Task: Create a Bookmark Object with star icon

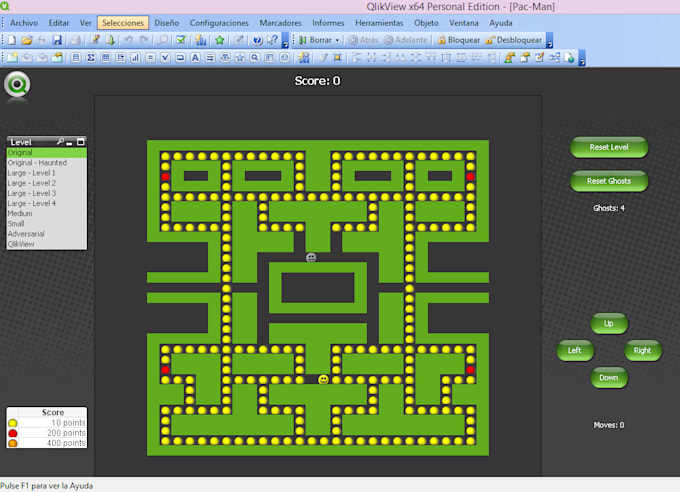Action: (x=240, y=57)
